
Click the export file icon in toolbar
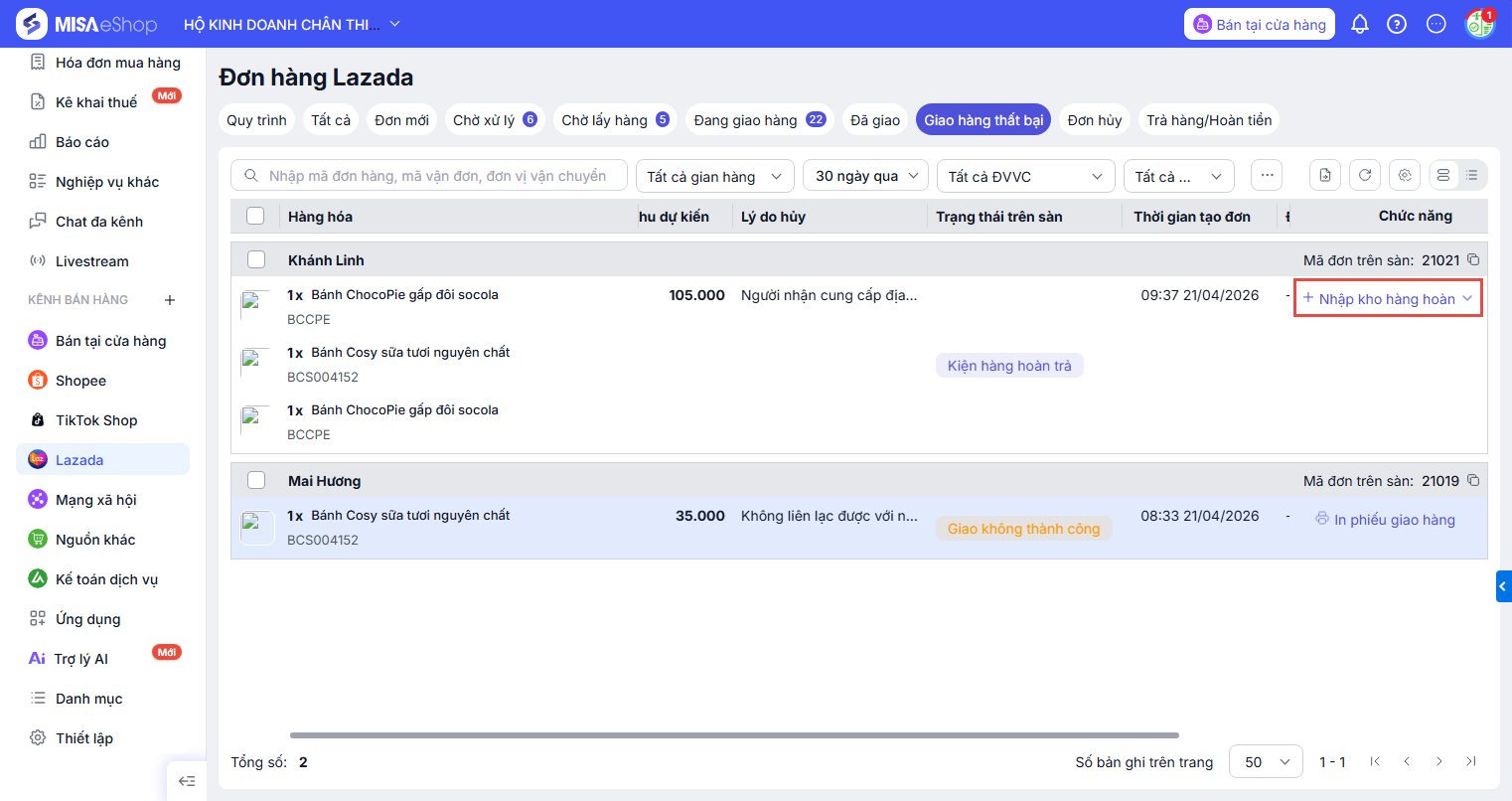[1325, 175]
